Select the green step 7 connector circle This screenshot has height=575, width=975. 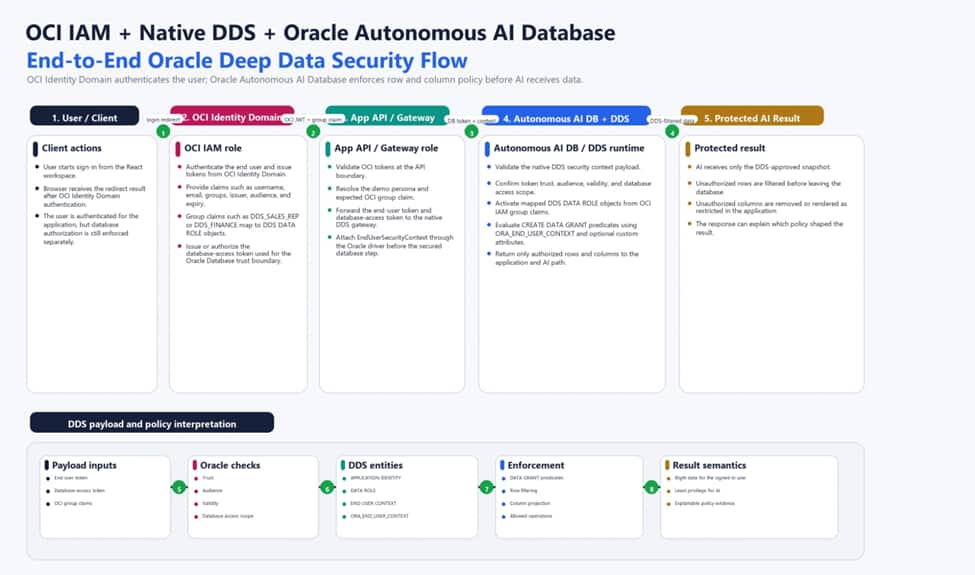[487, 488]
